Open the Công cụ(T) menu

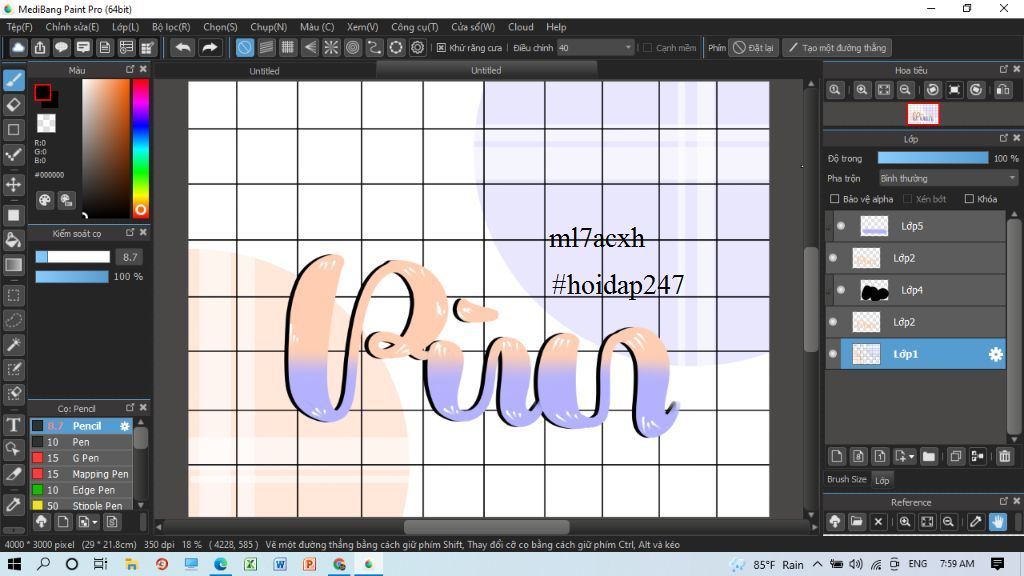click(415, 27)
